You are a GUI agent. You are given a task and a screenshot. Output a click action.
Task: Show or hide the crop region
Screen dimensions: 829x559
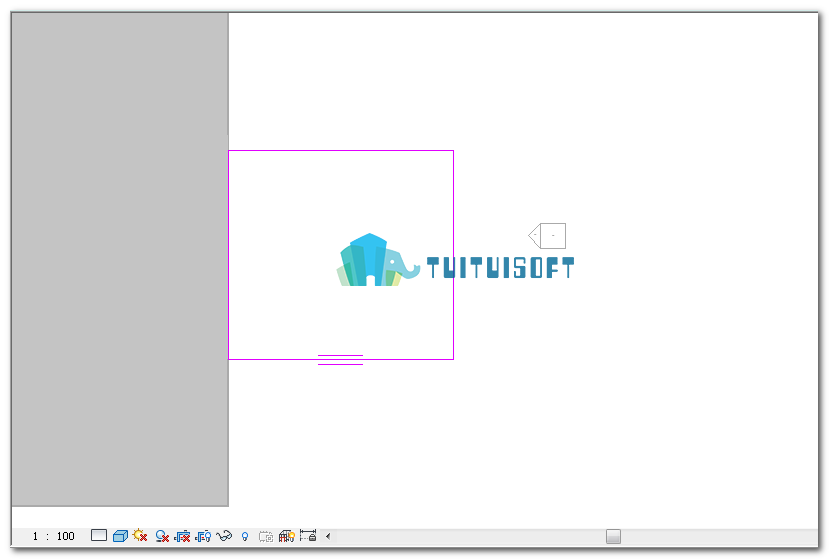coord(203,536)
